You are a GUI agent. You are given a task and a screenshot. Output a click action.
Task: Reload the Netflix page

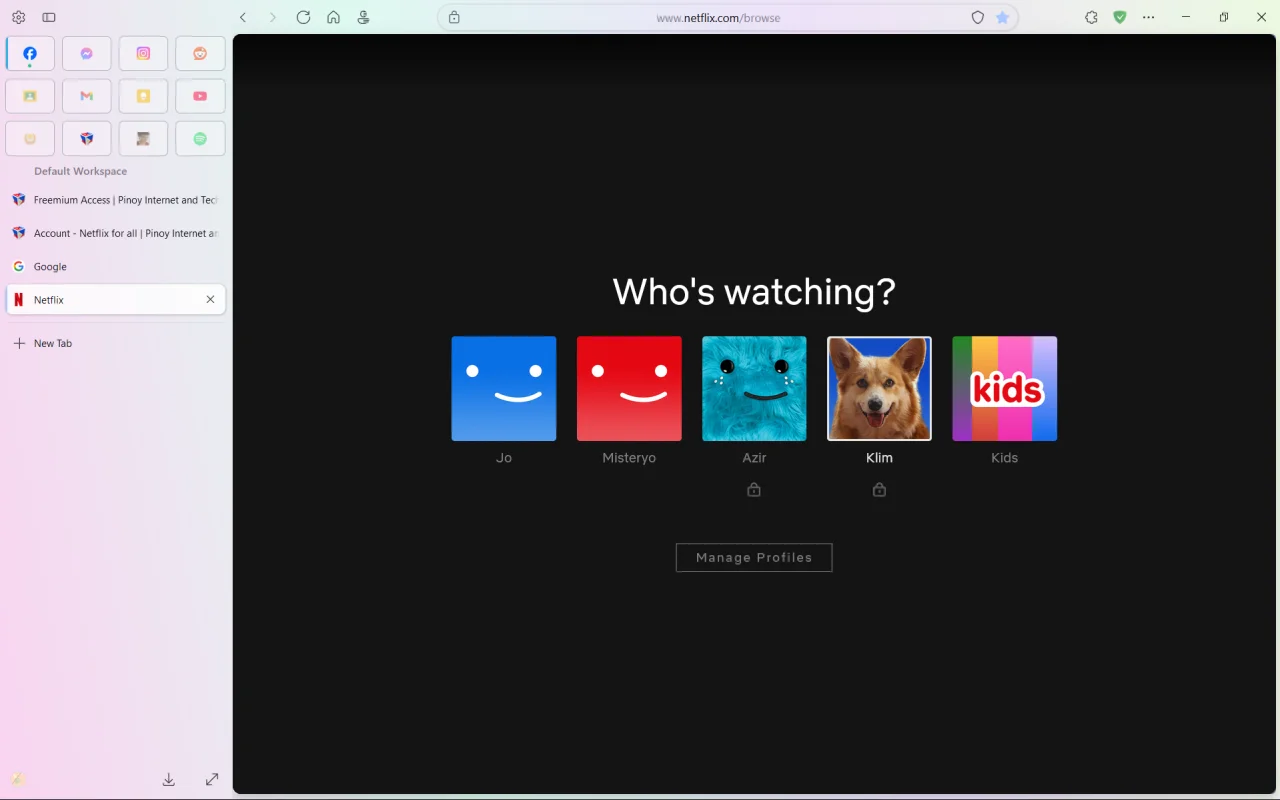(303, 17)
